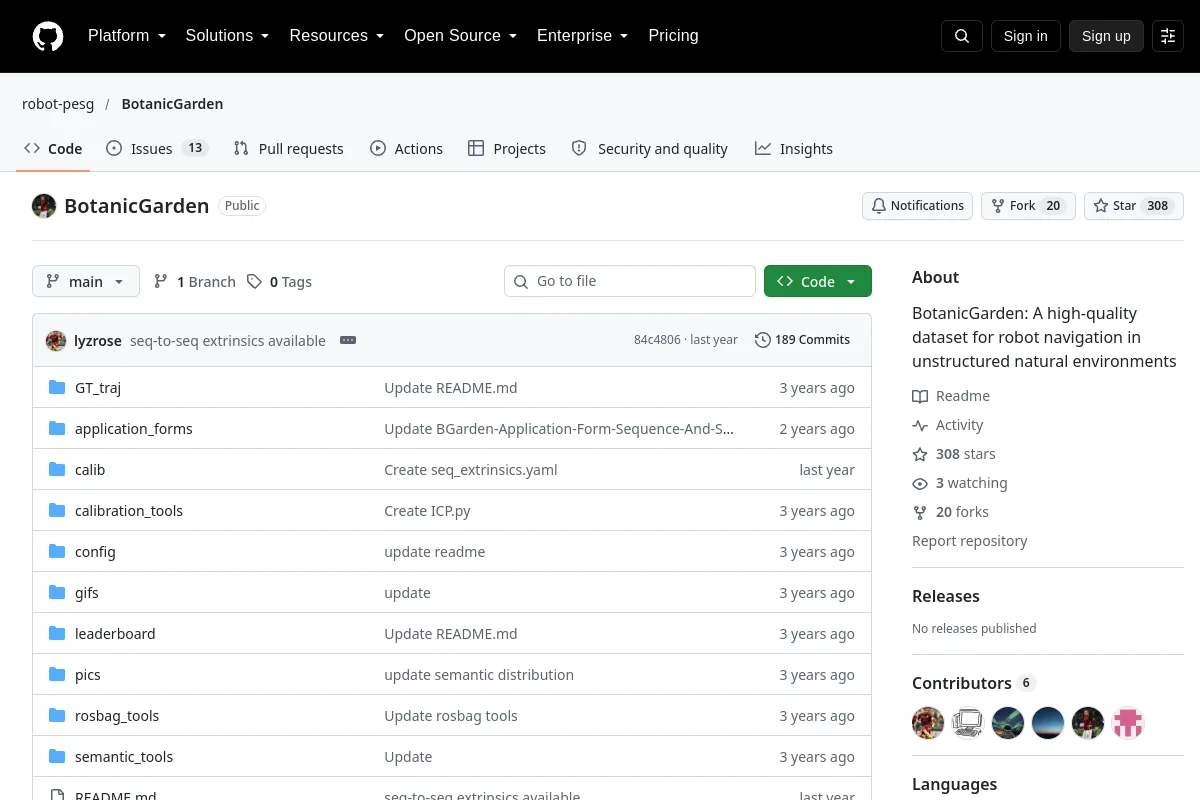Click the calib folder icon

(x=57, y=470)
